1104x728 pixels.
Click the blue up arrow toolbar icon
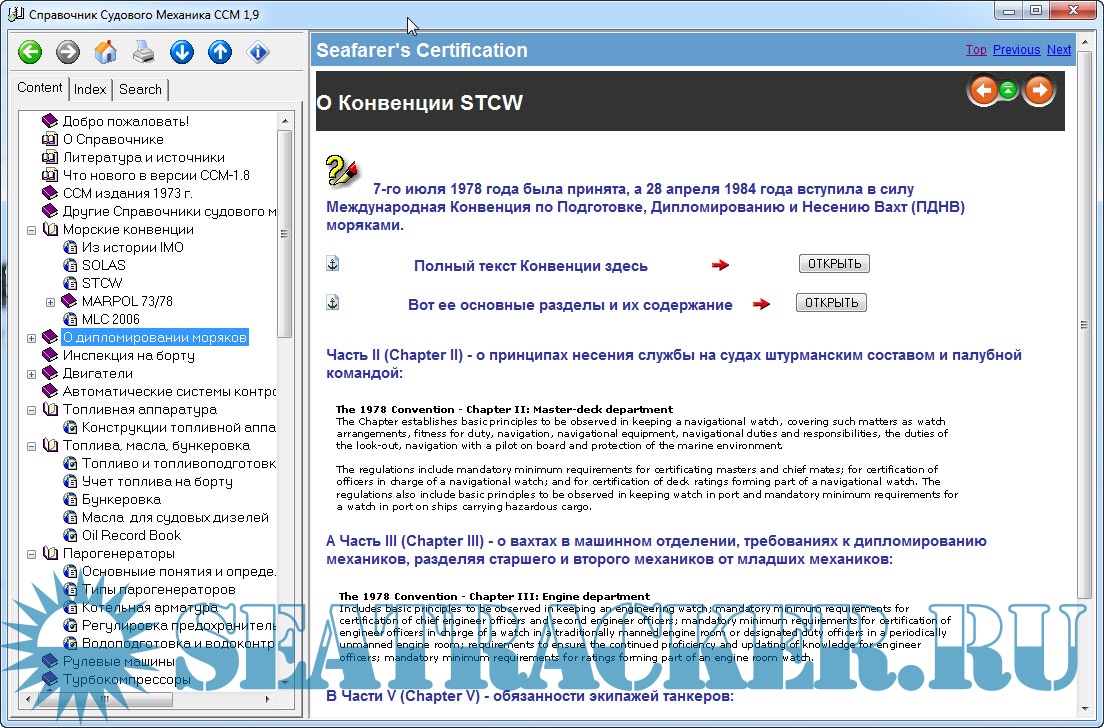click(x=220, y=52)
